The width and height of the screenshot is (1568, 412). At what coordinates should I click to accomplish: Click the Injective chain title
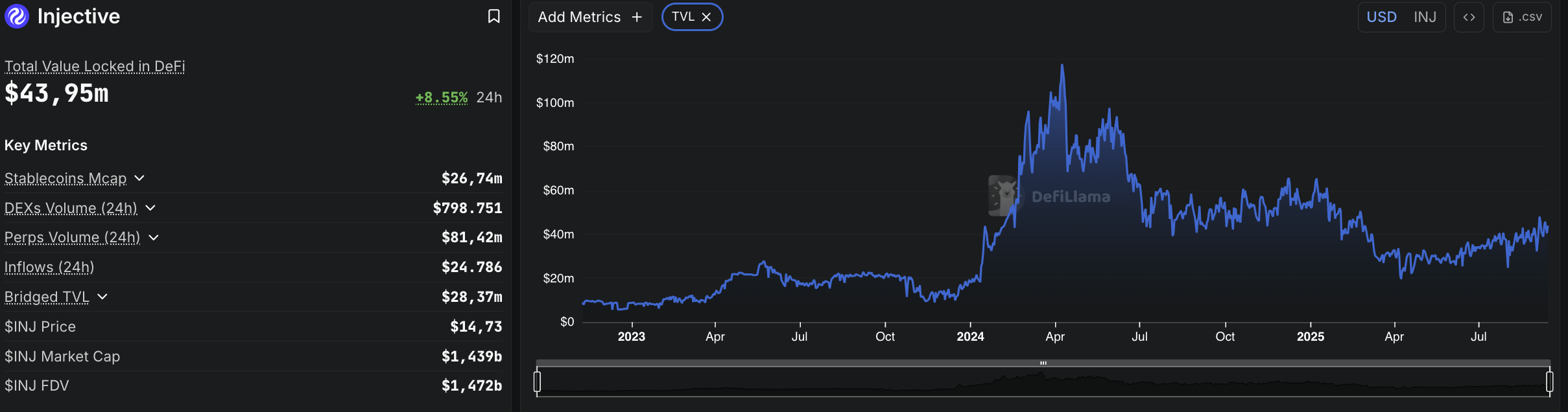[78, 16]
